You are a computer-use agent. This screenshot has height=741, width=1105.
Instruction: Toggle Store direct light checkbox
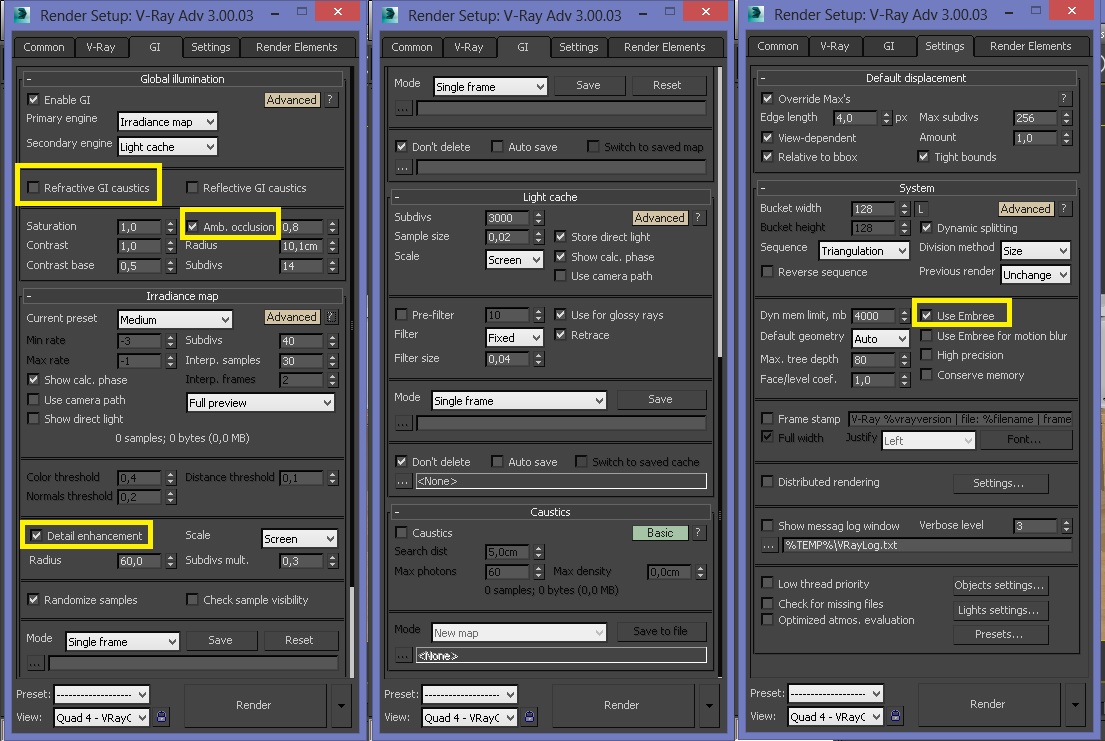click(x=560, y=237)
